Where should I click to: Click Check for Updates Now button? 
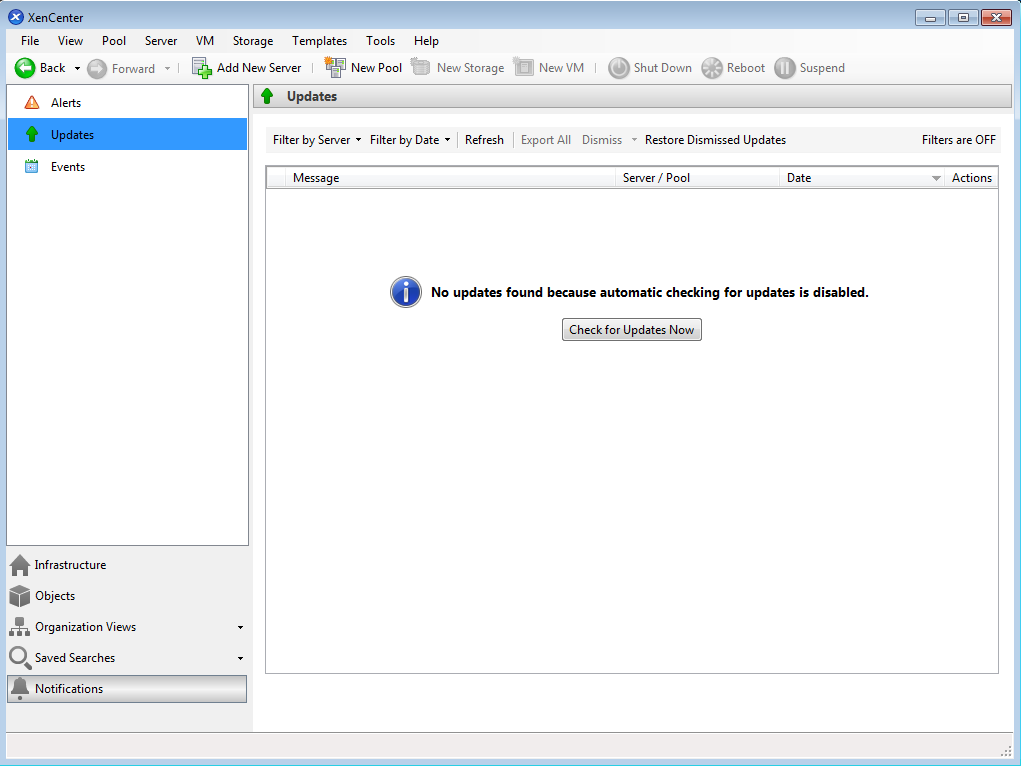pos(631,330)
